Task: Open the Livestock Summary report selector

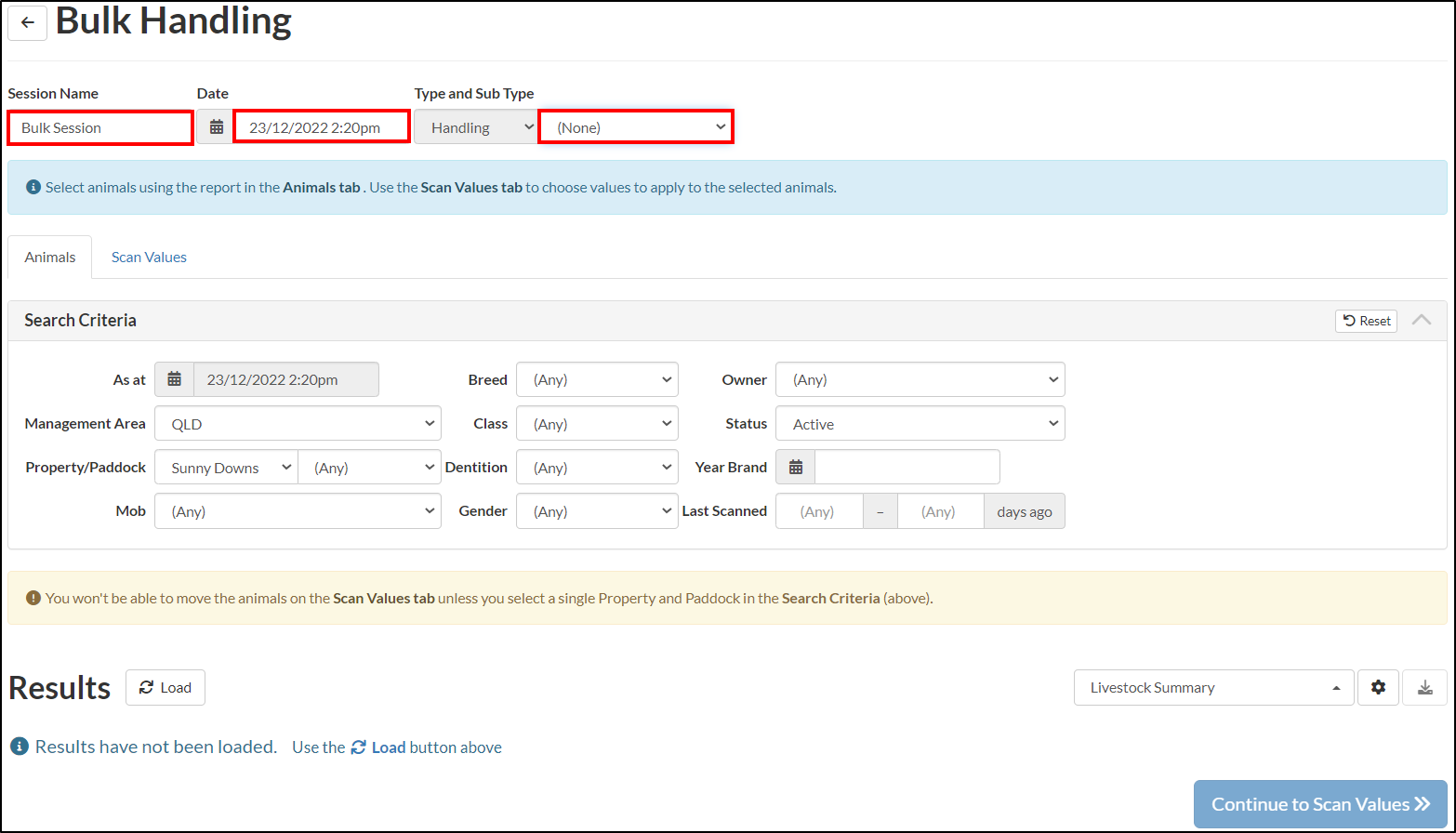Action: pos(1213,687)
